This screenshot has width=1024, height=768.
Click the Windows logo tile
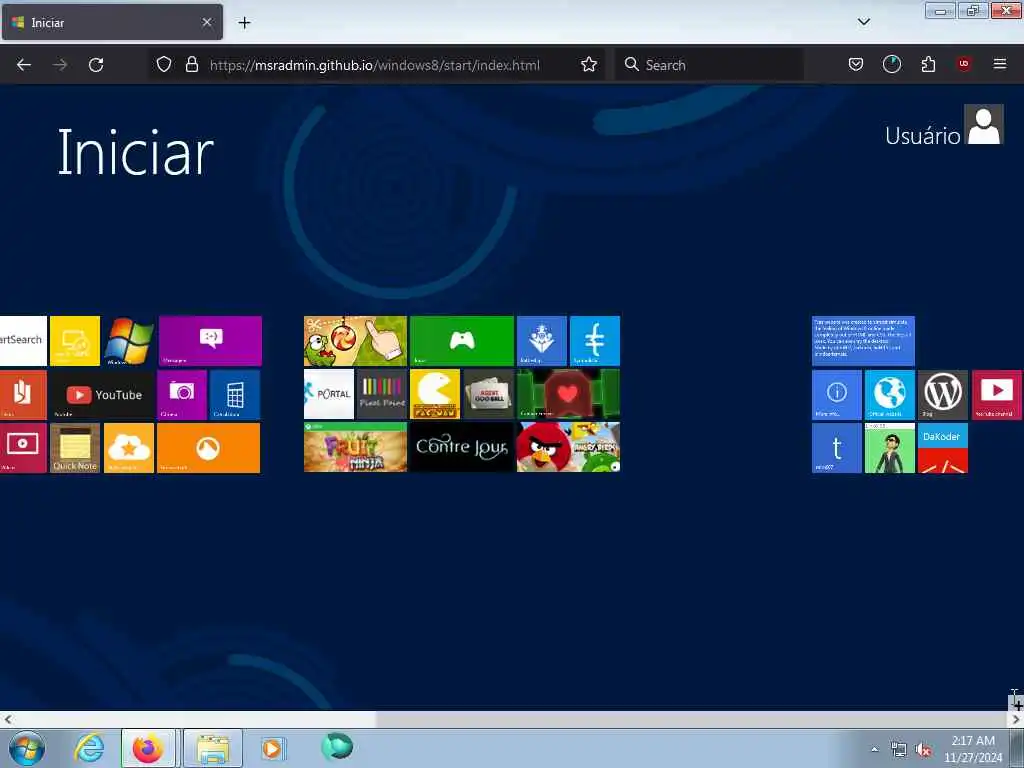pyautogui.click(x=129, y=341)
